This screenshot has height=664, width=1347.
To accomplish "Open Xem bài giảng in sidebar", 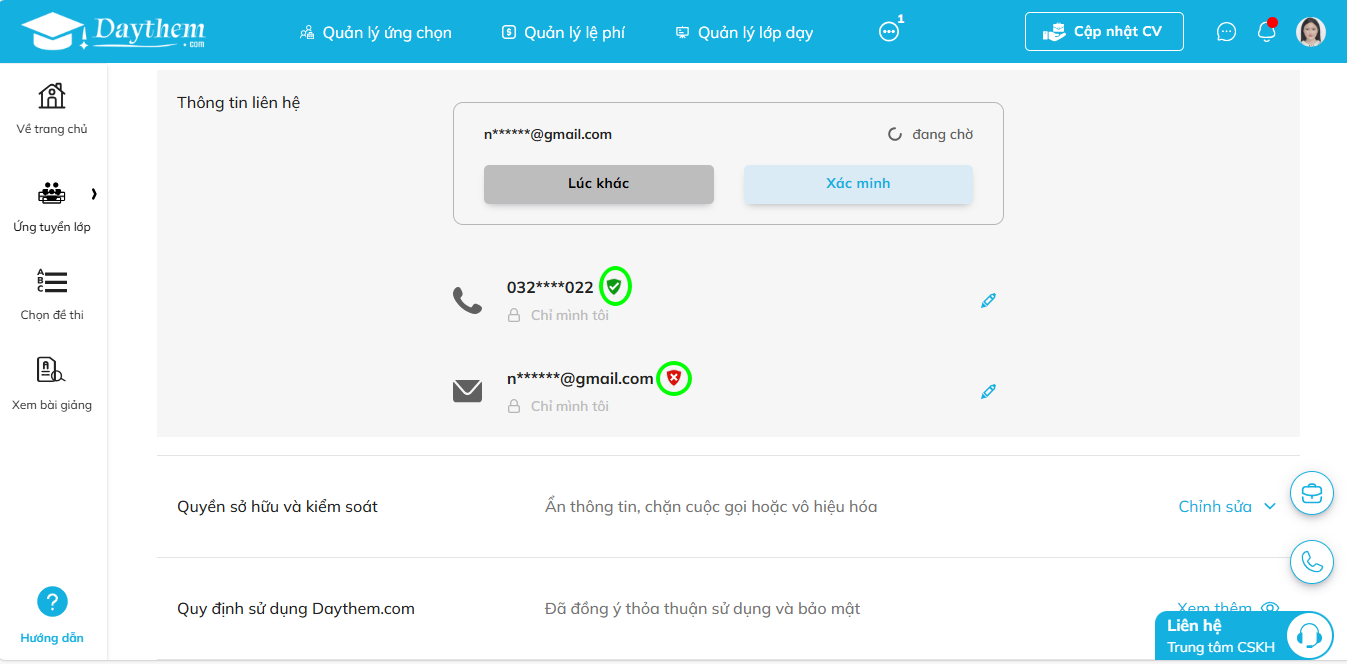I will [52, 384].
